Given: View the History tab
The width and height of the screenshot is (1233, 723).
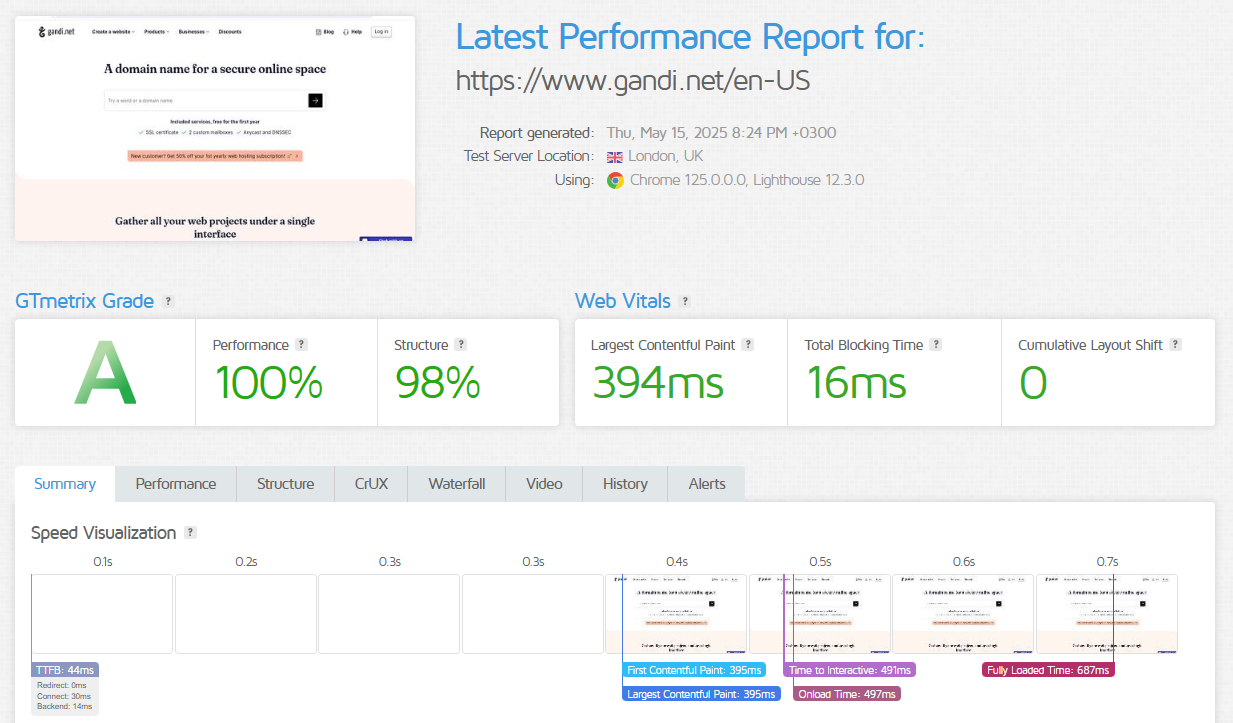Looking at the screenshot, I should point(625,484).
